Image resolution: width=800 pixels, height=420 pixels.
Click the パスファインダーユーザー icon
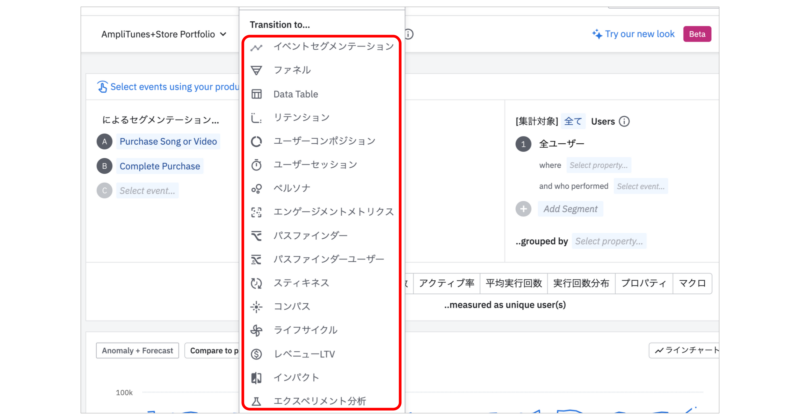click(257, 259)
